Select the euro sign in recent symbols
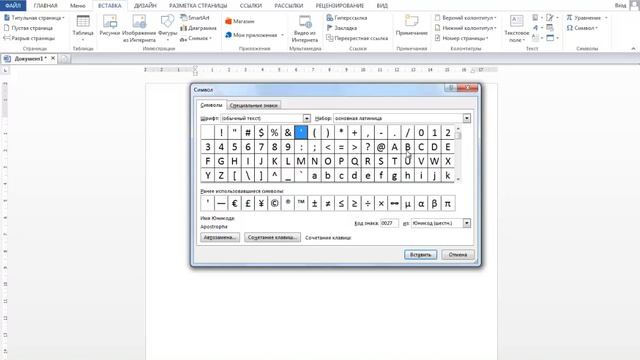This screenshot has width=640, height=360. 234,203
